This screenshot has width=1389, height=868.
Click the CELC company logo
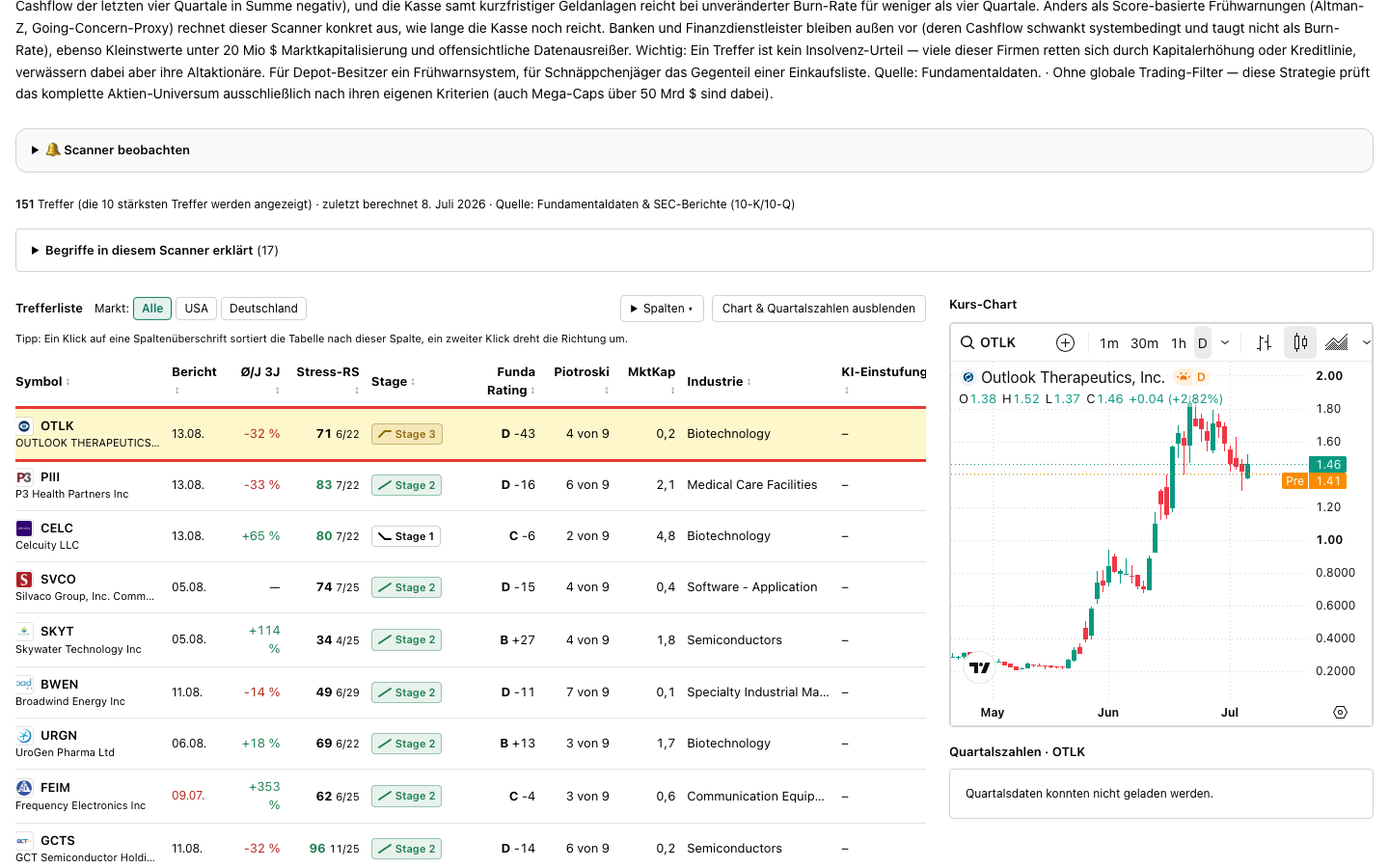[x=24, y=528]
